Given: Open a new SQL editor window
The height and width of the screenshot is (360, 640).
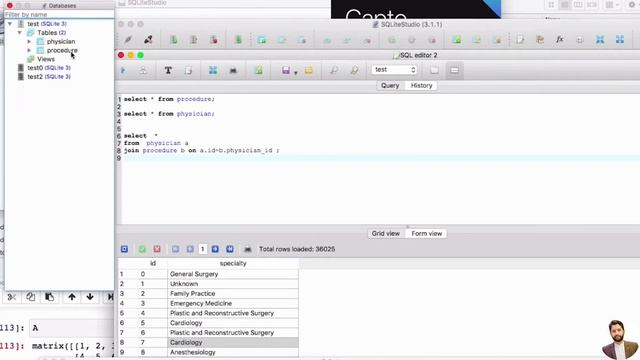Looking at the screenshot, I should point(520,40).
